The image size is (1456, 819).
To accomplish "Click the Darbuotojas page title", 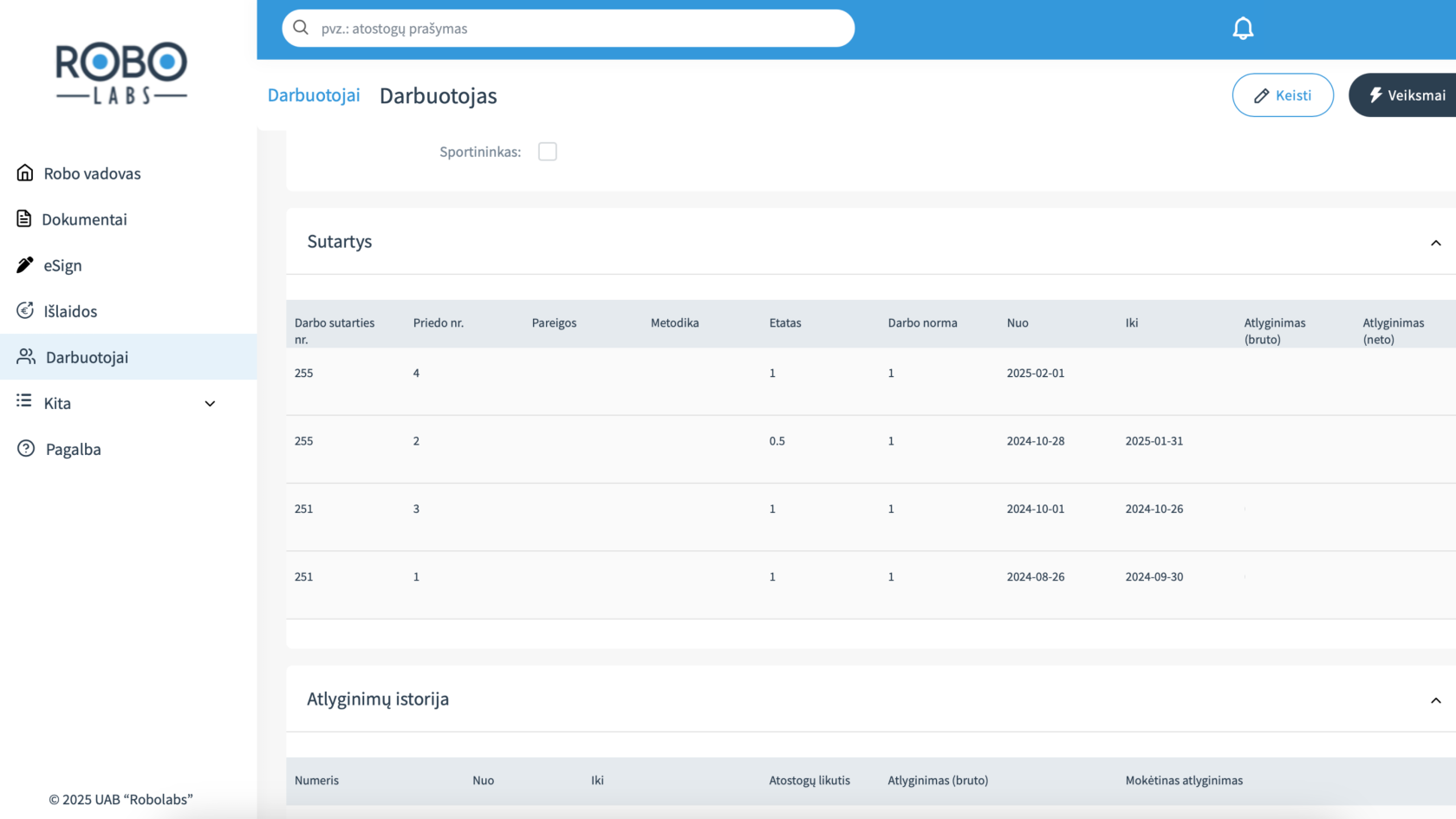I will 439,96.
